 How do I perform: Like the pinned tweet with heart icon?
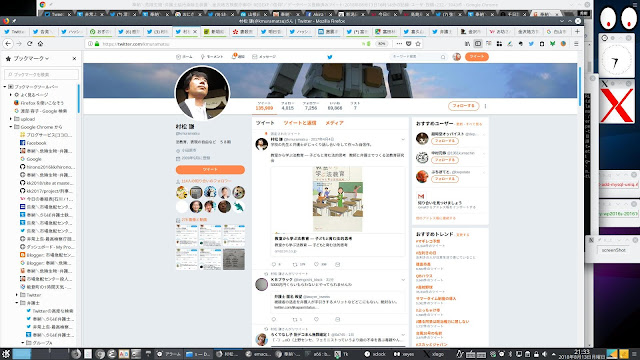tap(316, 264)
